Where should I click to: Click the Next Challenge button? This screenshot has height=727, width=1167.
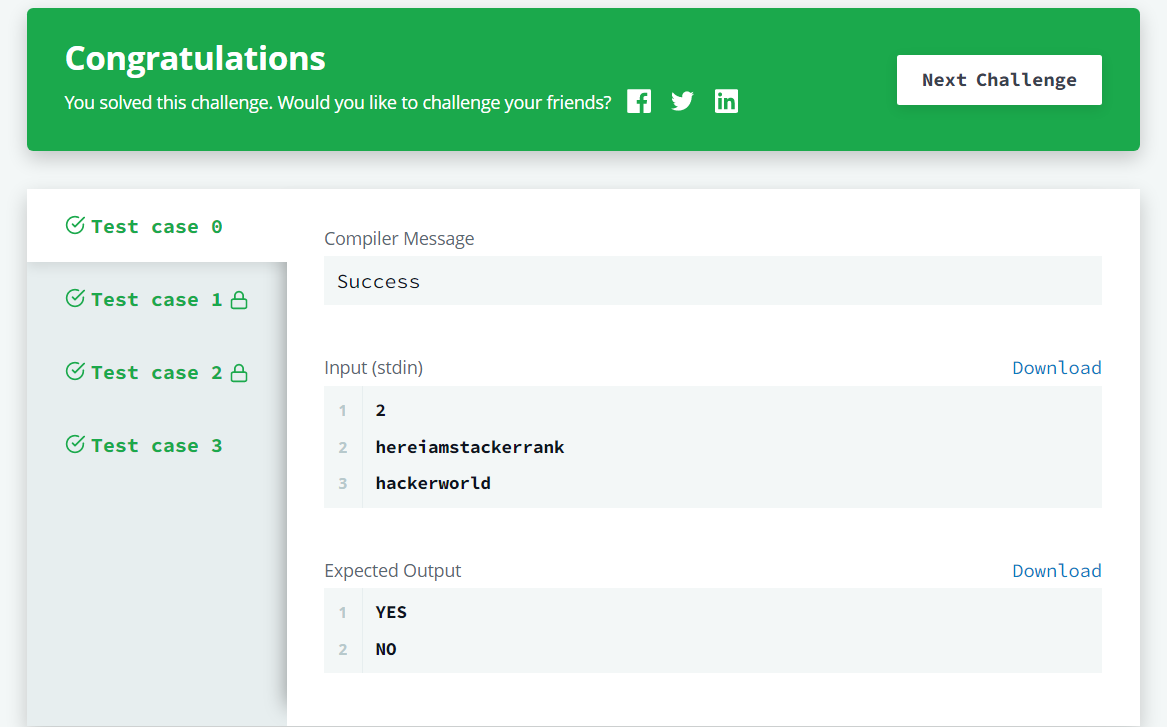click(999, 80)
